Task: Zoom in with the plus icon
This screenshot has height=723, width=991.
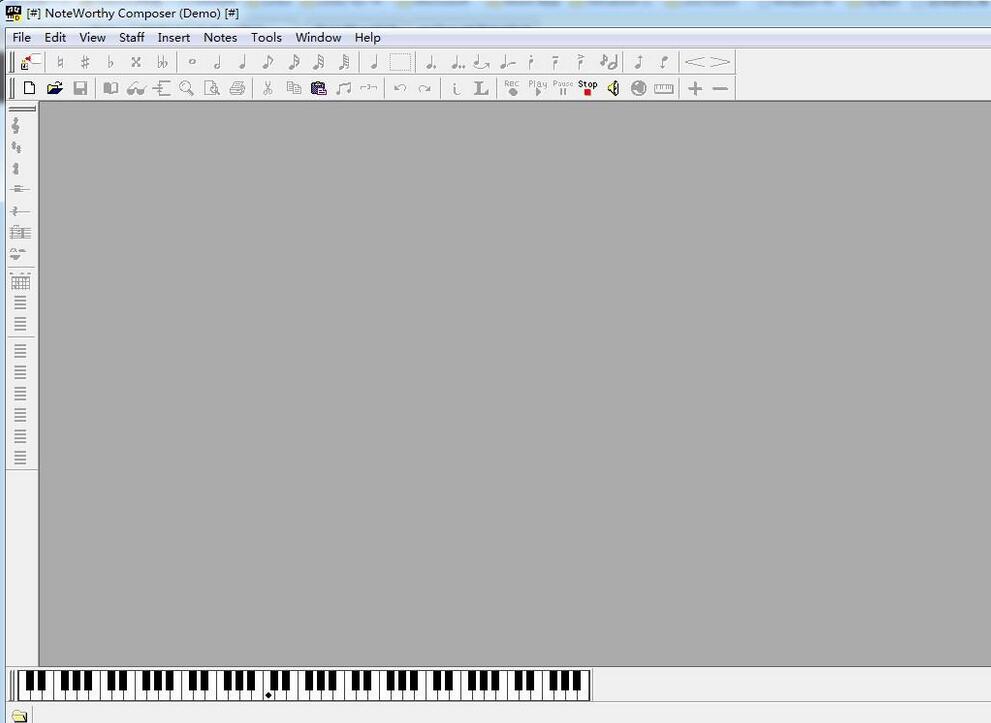Action: point(695,88)
